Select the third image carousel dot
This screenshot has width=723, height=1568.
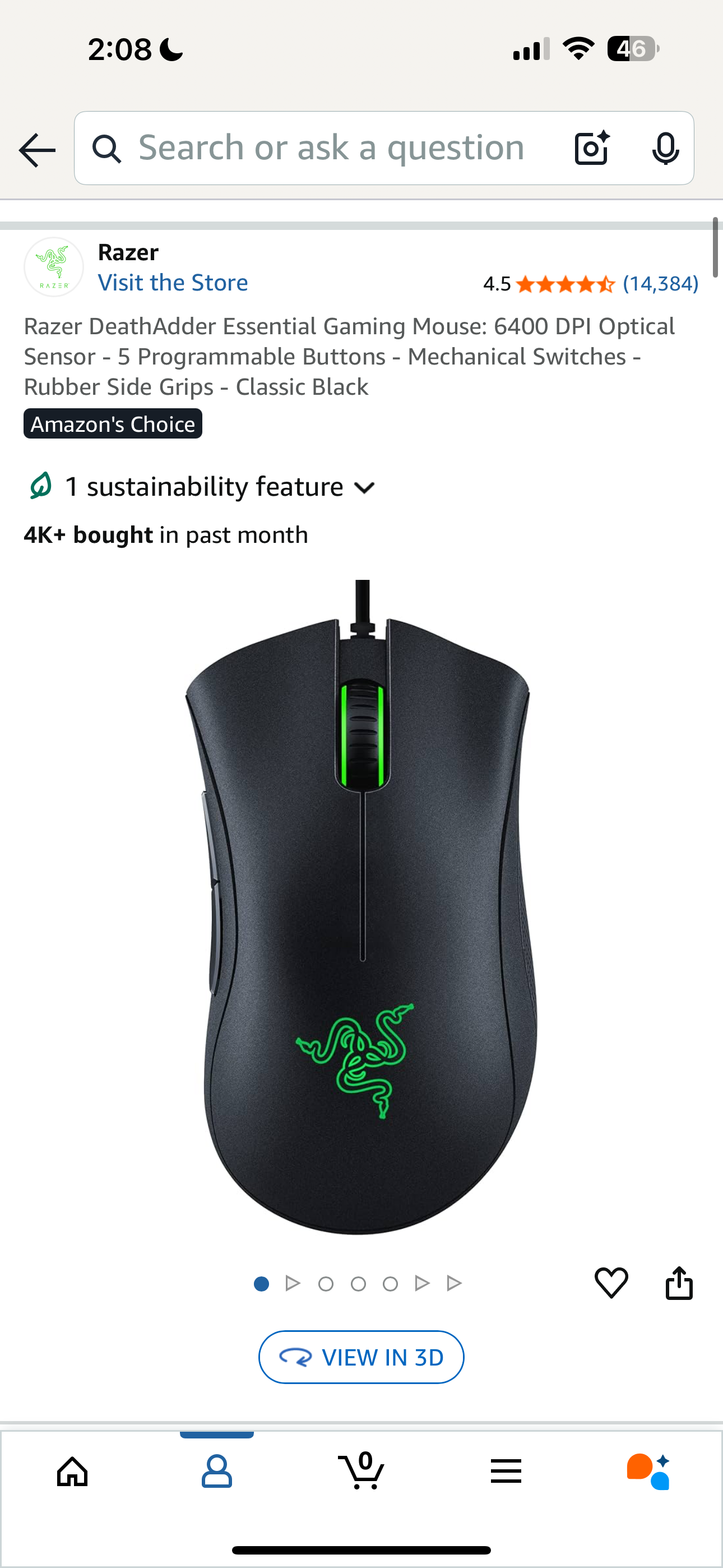tap(326, 1283)
